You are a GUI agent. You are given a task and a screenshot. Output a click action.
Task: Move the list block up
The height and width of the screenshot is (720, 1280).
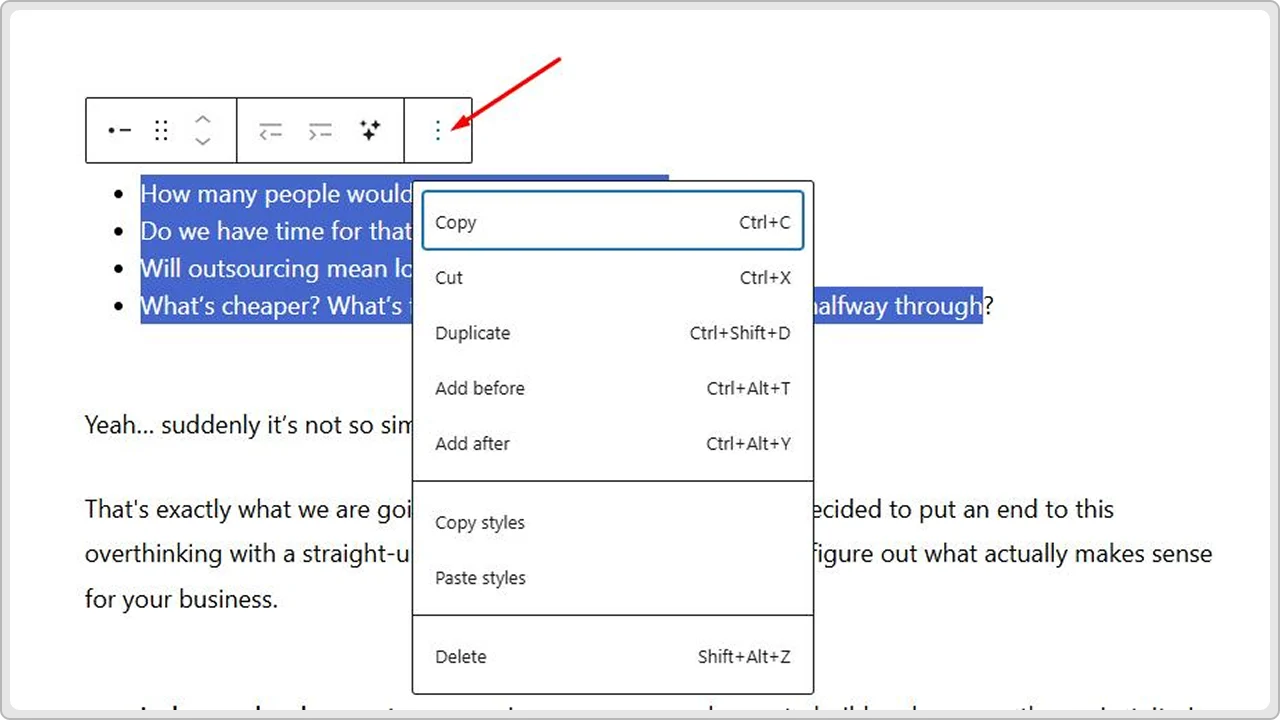click(x=203, y=119)
